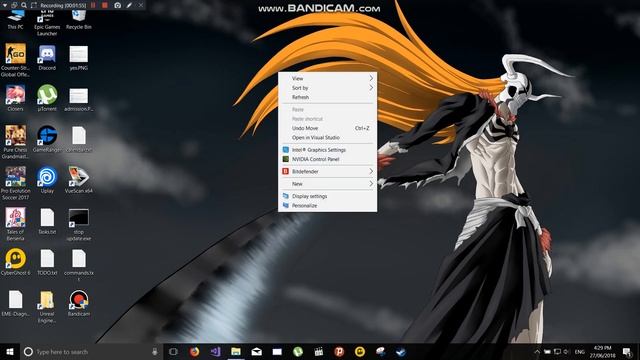Open NVIDIA Control Panel from context menu
640x360 pixels.
pos(327,159)
